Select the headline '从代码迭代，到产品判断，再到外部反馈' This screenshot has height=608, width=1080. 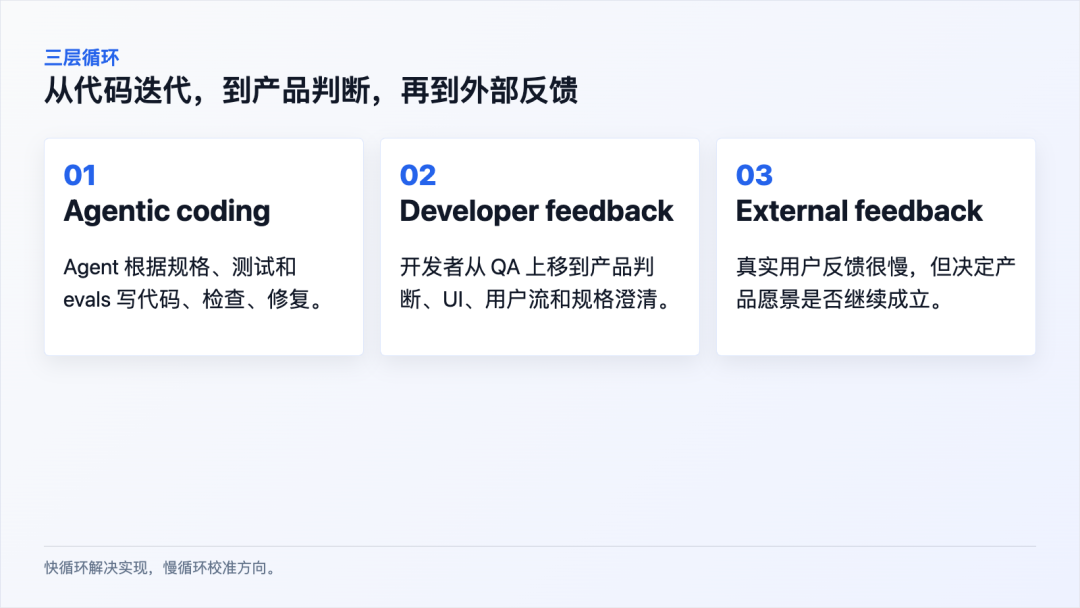tap(311, 90)
